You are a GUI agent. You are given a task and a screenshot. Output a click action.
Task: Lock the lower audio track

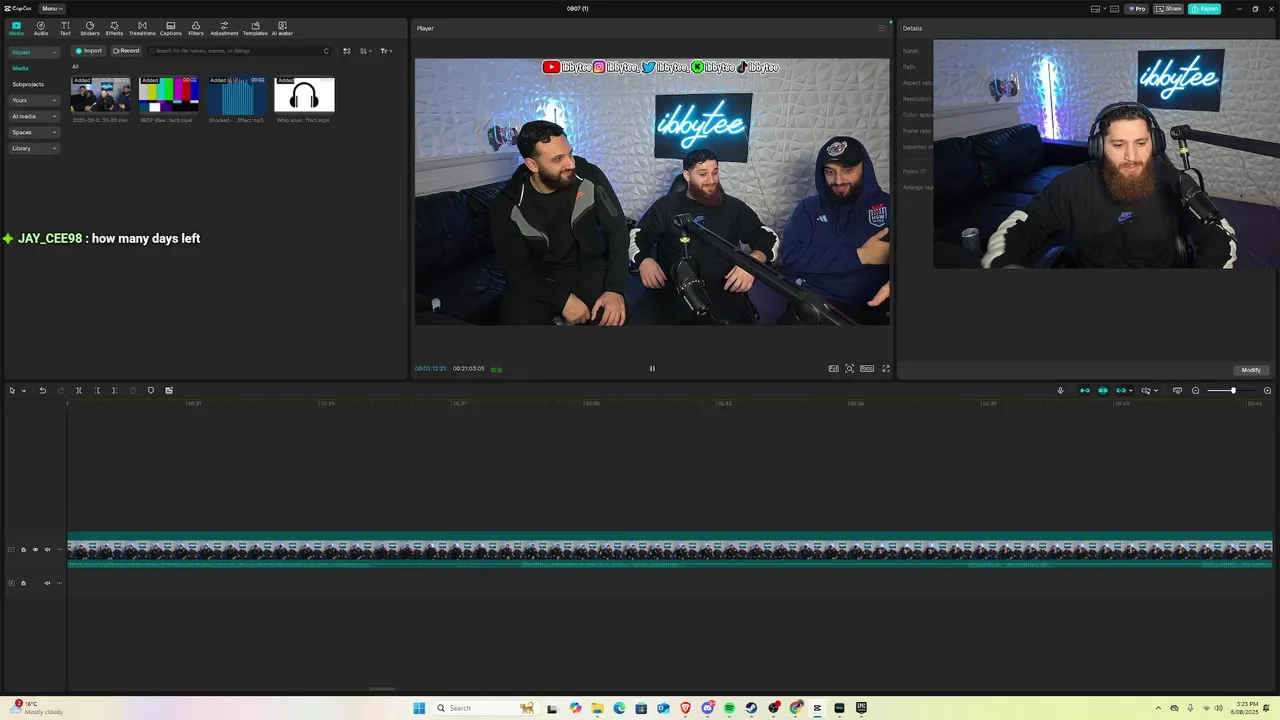(23, 583)
